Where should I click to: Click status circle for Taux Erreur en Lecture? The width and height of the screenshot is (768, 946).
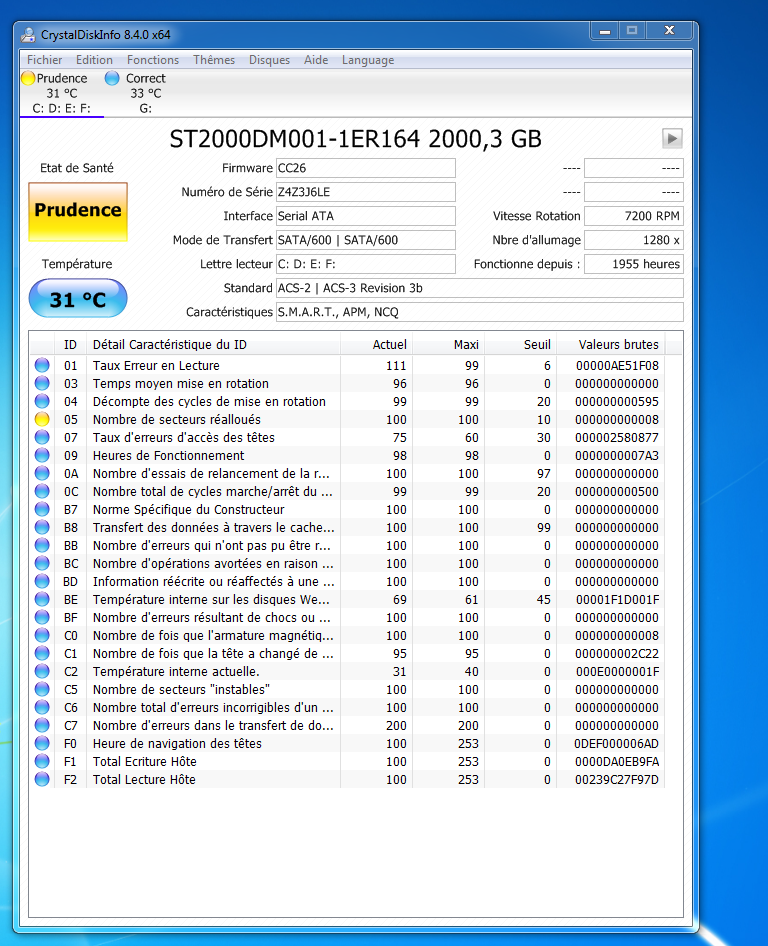point(42,366)
